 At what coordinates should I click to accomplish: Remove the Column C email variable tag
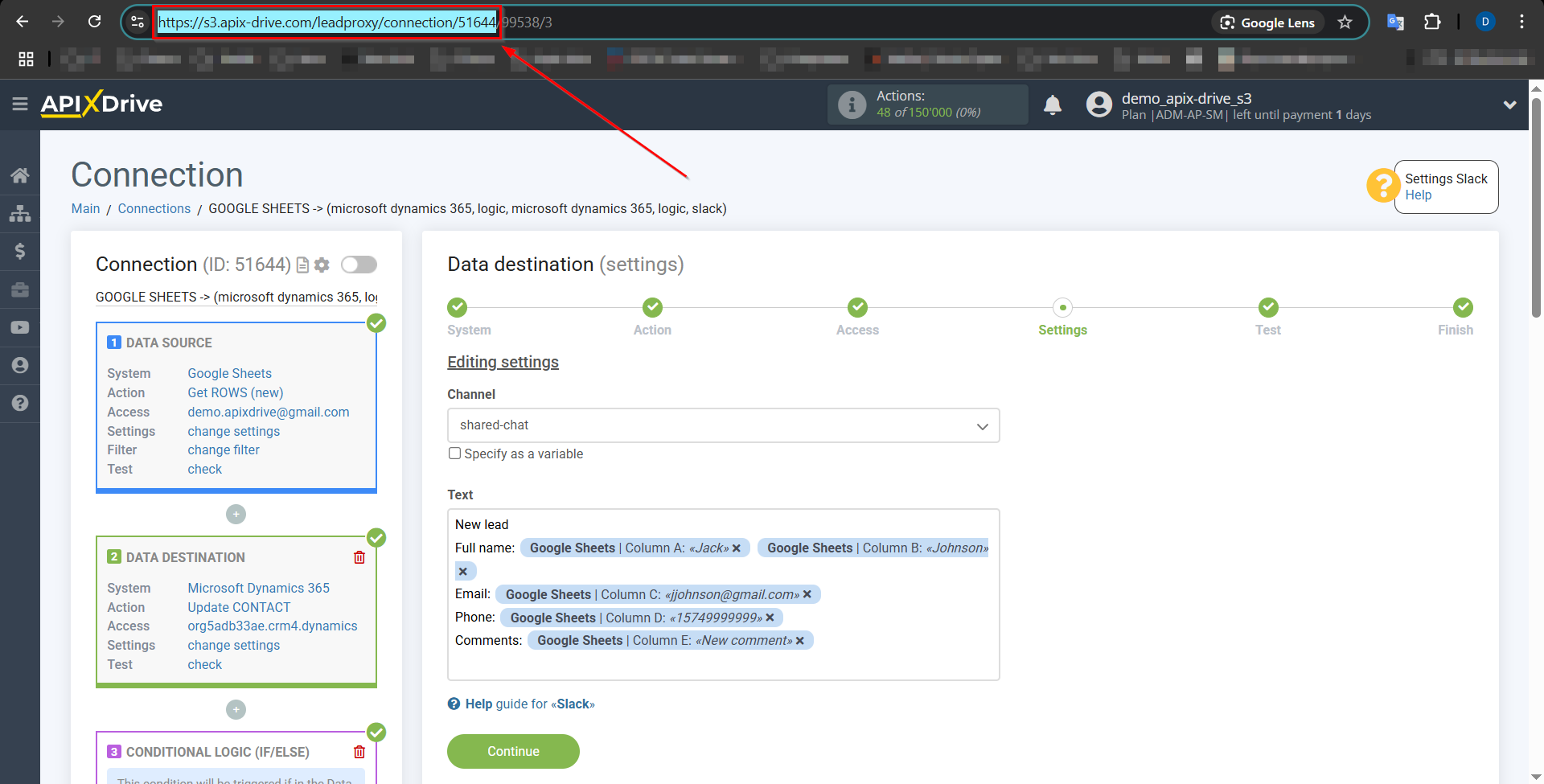click(807, 594)
